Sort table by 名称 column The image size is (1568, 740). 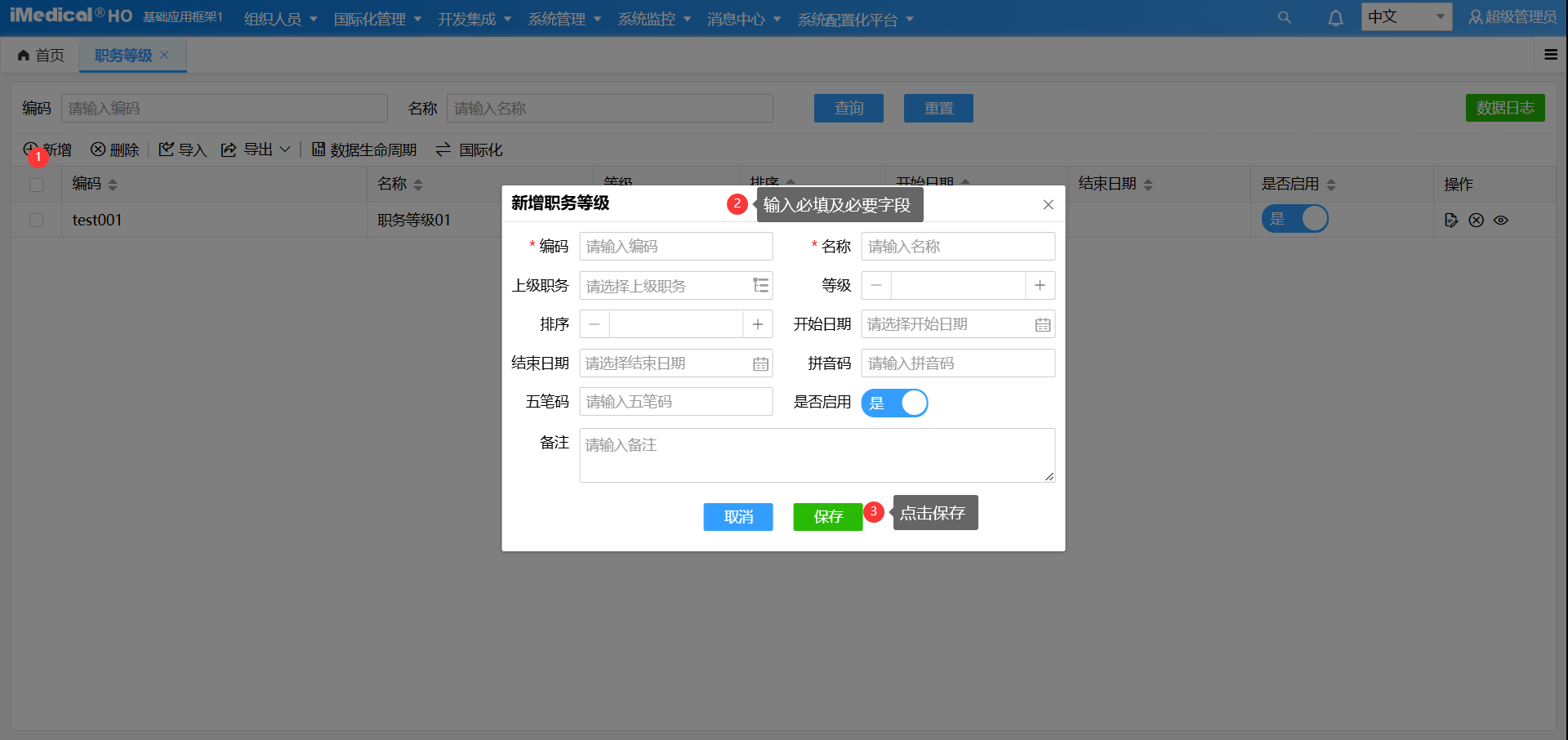[x=418, y=185]
